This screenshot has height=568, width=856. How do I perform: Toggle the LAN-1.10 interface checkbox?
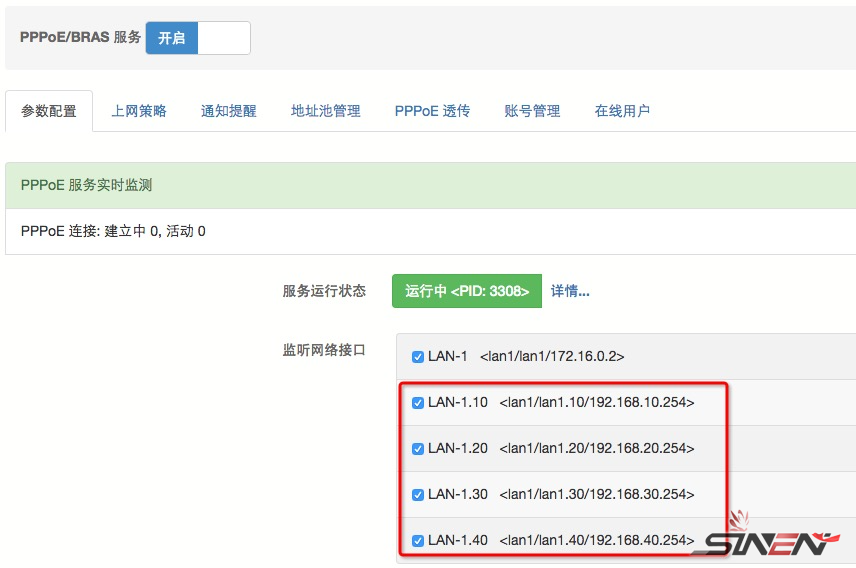pyautogui.click(x=418, y=403)
